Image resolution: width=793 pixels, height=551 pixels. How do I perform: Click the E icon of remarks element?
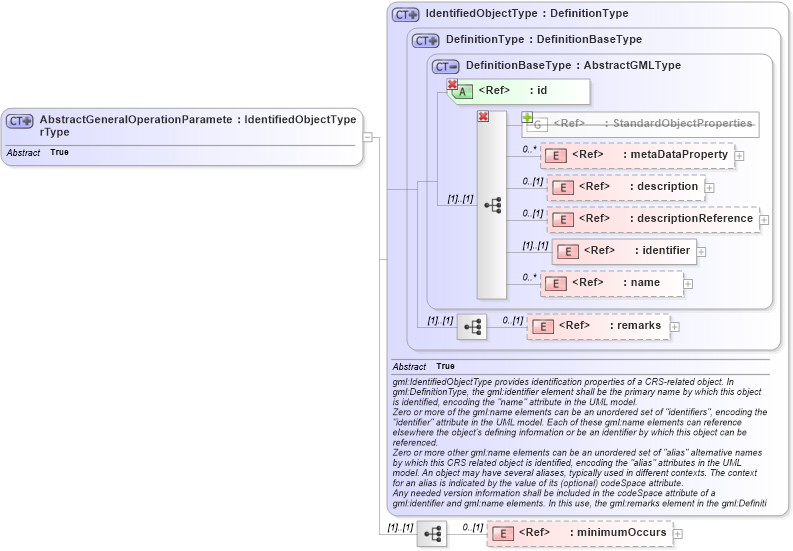[x=543, y=326]
